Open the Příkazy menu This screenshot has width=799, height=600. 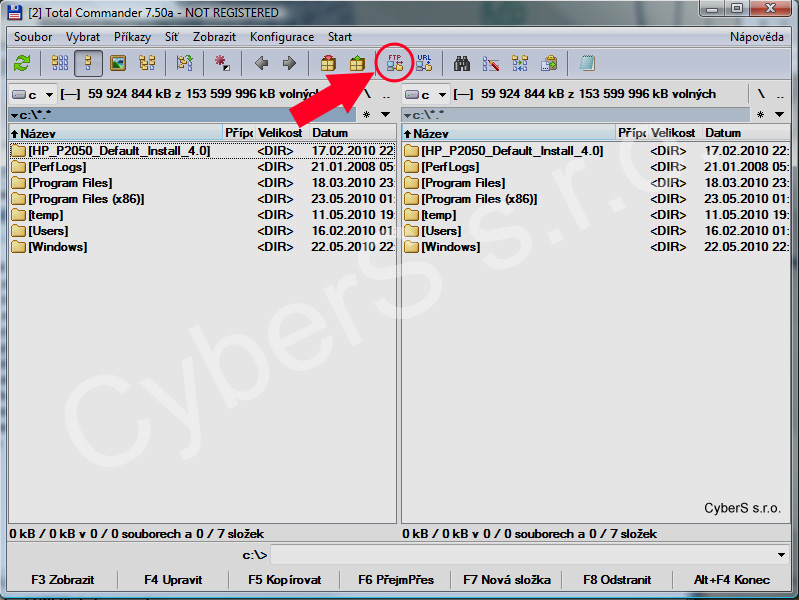(x=132, y=37)
